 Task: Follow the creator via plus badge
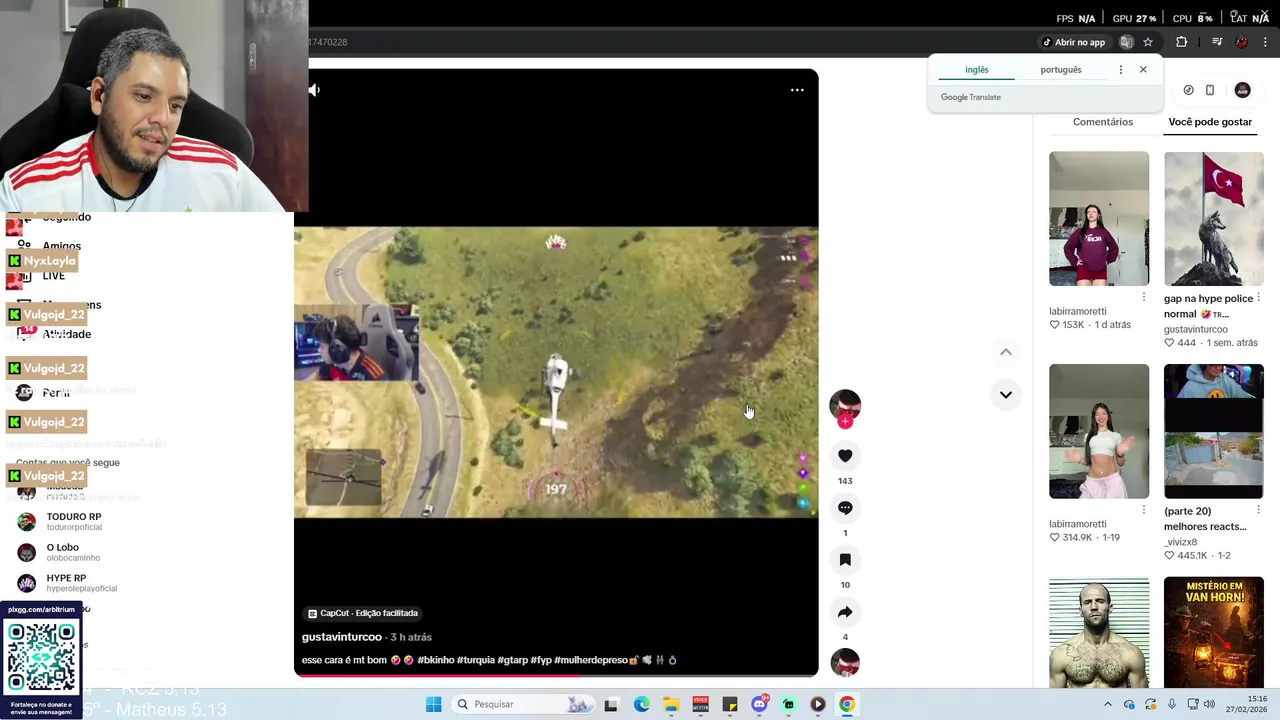(845, 421)
